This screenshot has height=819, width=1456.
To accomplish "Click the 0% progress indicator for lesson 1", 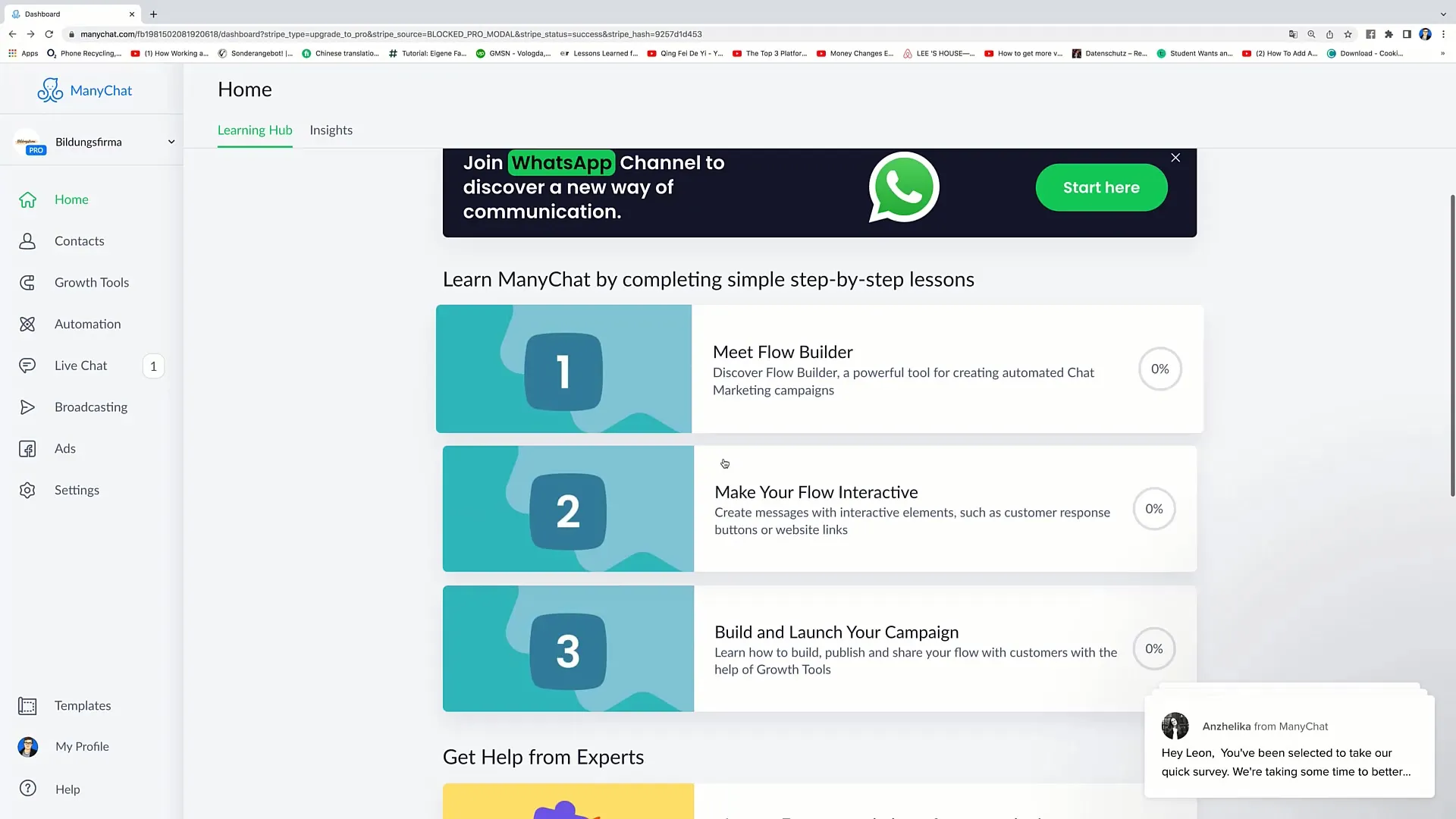I will [x=1159, y=368].
